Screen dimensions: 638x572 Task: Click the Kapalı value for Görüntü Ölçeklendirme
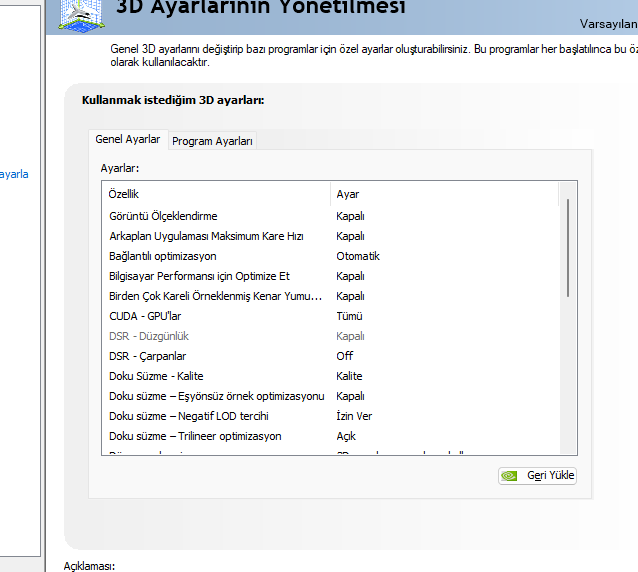click(350, 216)
